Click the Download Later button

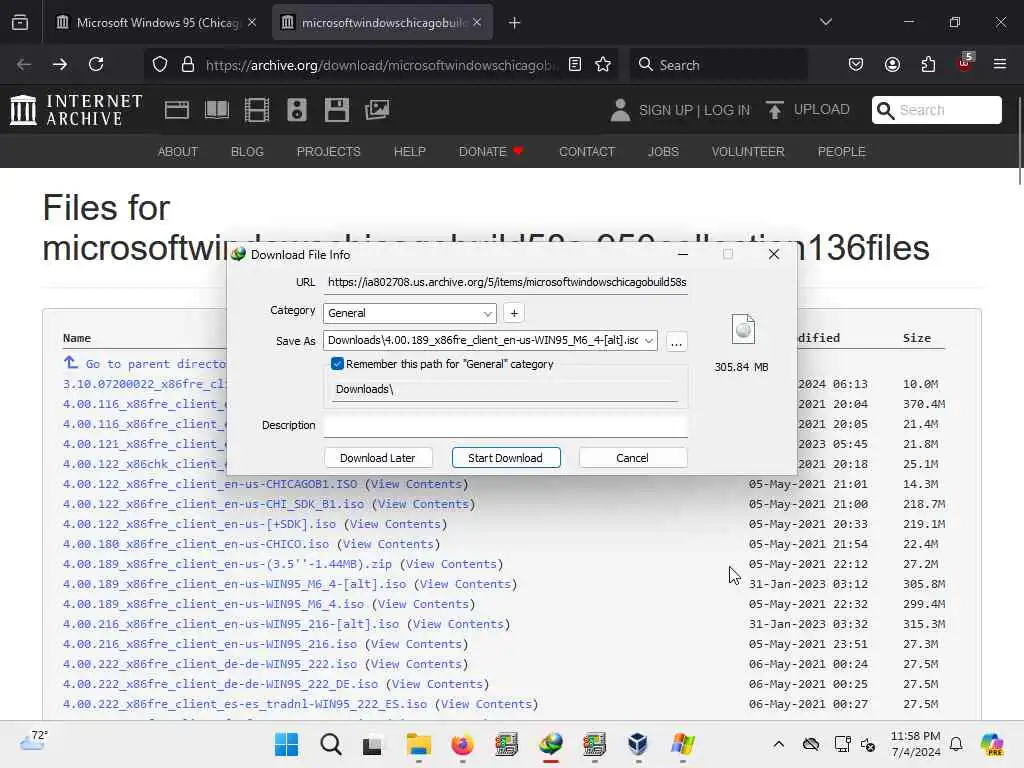[377, 458]
